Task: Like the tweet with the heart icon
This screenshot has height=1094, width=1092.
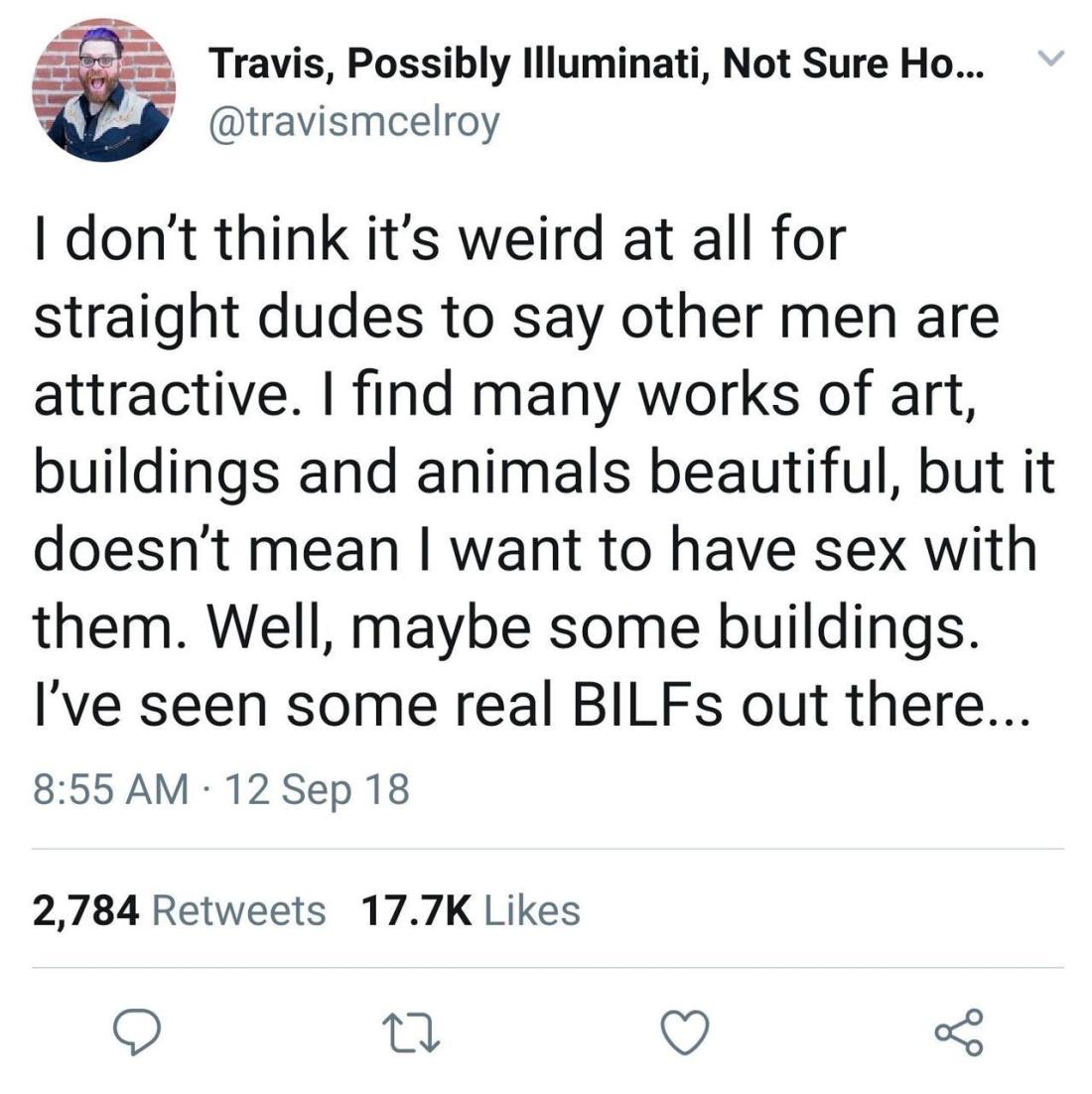Action: click(686, 1033)
